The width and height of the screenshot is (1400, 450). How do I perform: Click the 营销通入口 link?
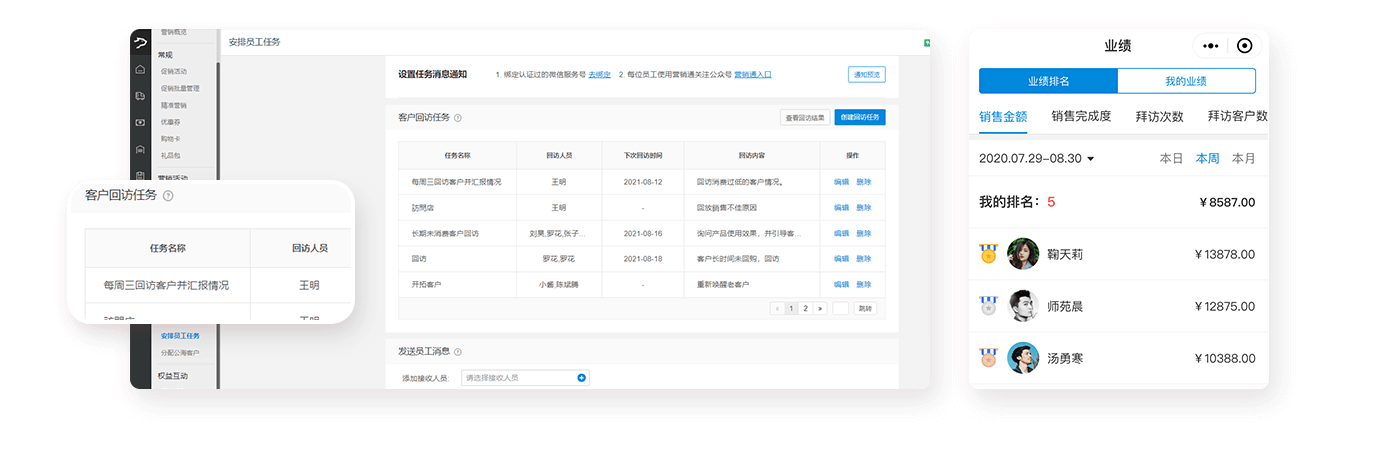(752, 74)
